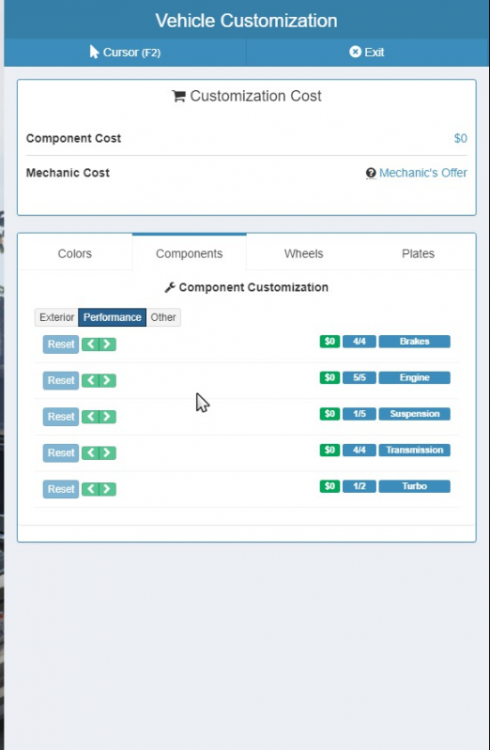The height and width of the screenshot is (750, 490).
Task: Select the Exterior category toggle
Action: 56,318
